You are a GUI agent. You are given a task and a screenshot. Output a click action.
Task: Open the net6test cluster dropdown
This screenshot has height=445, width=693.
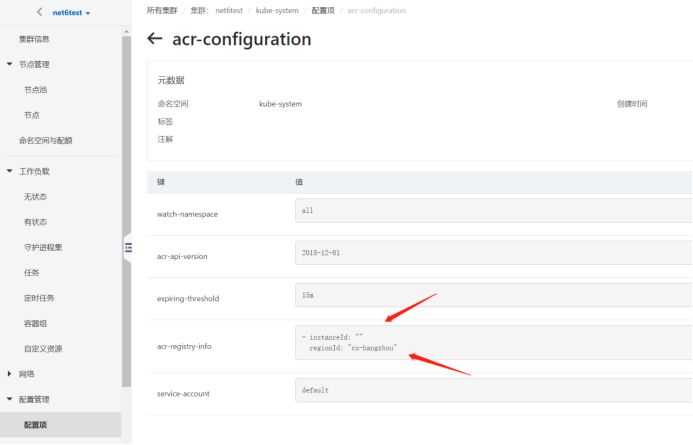click(72, 13)
